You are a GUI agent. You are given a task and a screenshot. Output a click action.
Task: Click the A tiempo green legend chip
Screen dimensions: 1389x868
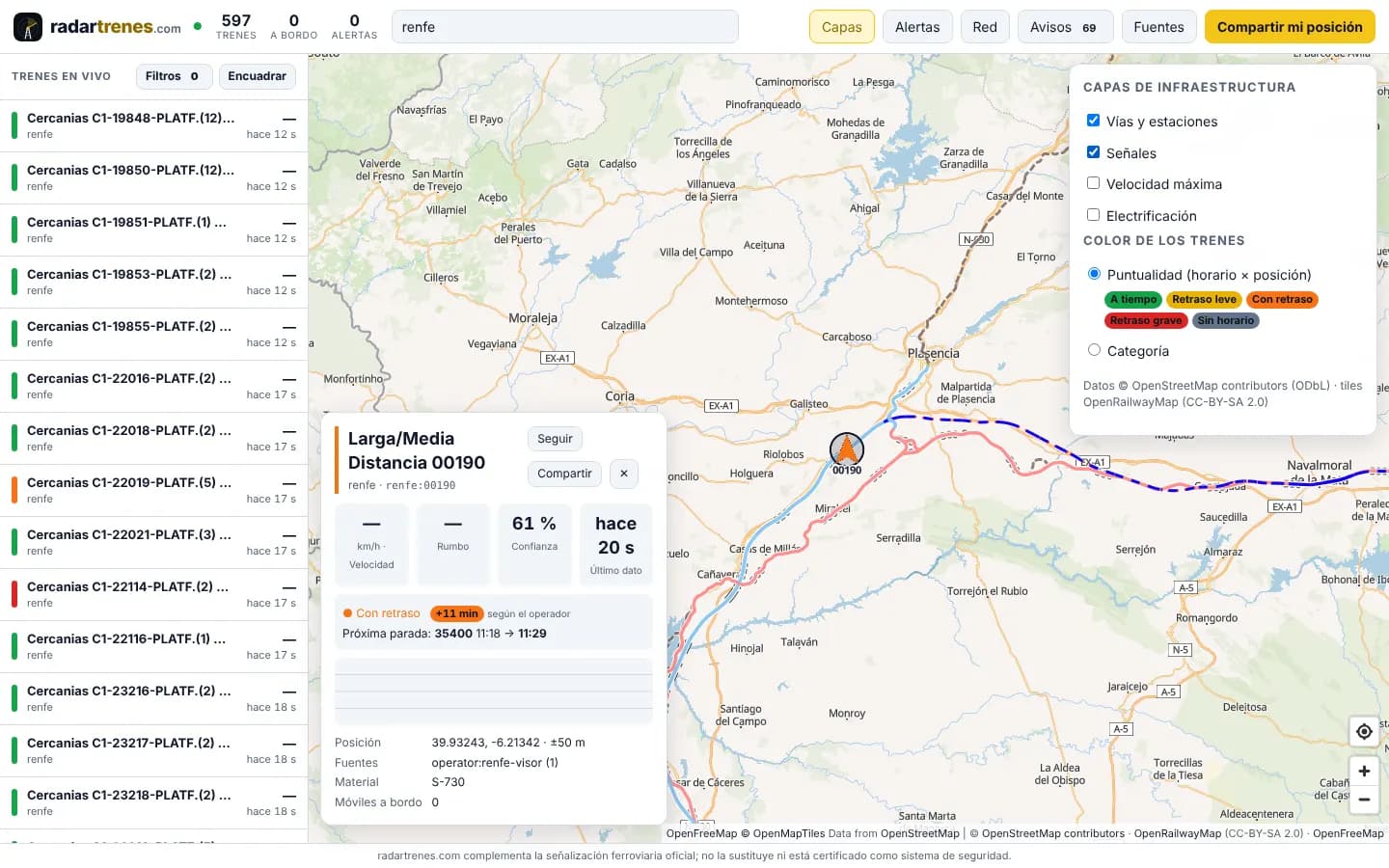click(1133, 300)
